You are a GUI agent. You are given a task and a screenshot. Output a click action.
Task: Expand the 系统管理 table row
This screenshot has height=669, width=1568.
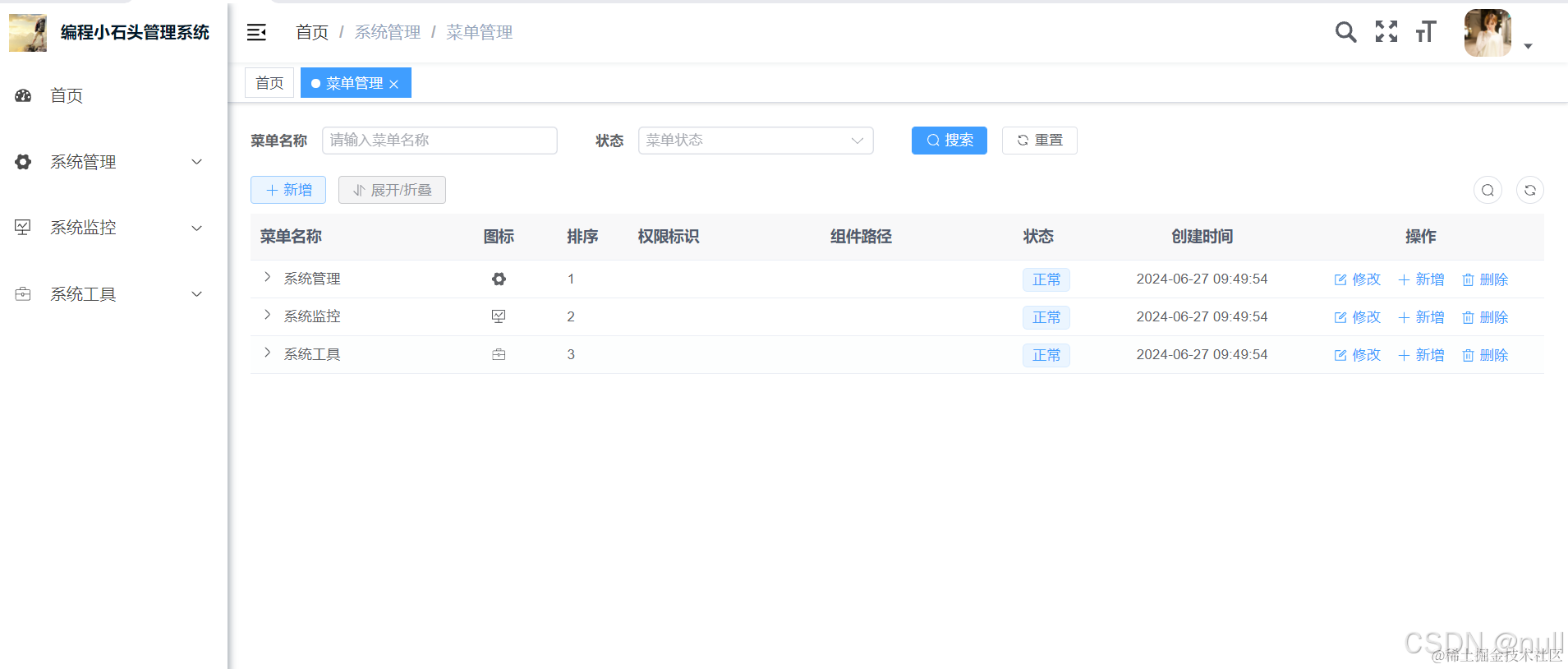267,278
